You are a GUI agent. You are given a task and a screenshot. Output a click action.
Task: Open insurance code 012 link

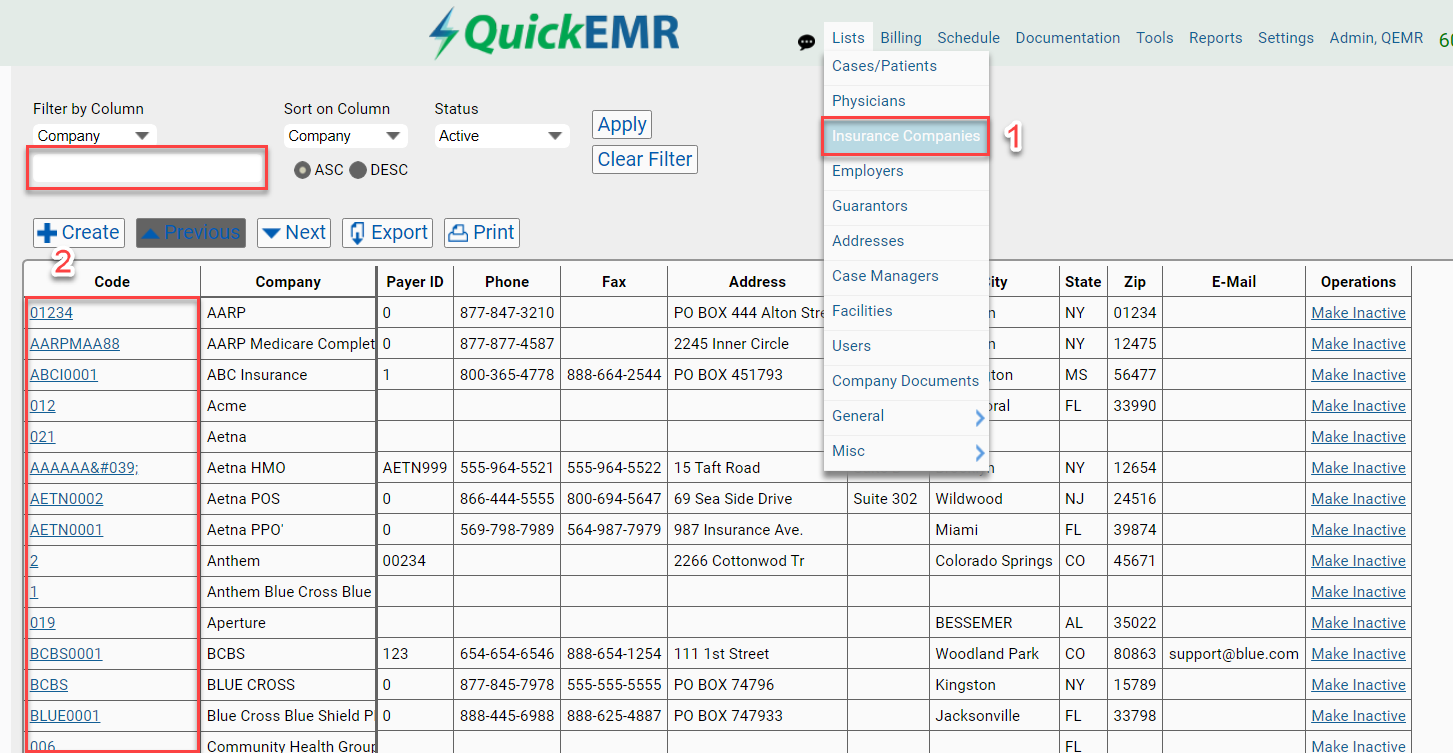tap(43, 406)
